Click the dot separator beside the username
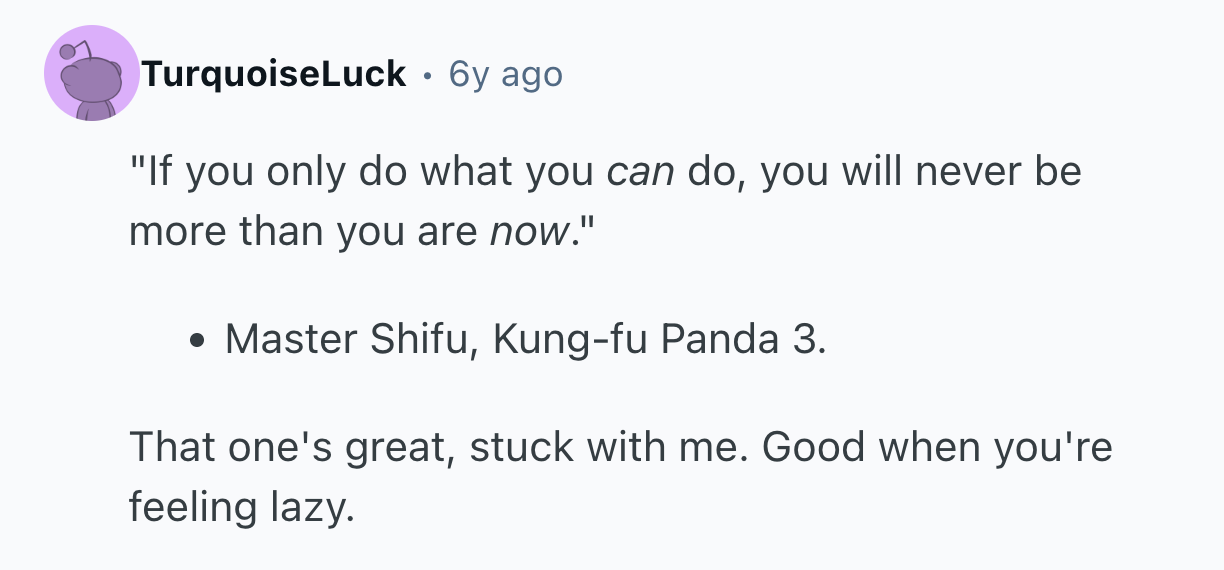The image size is (1224, 570). click(428, 74)
